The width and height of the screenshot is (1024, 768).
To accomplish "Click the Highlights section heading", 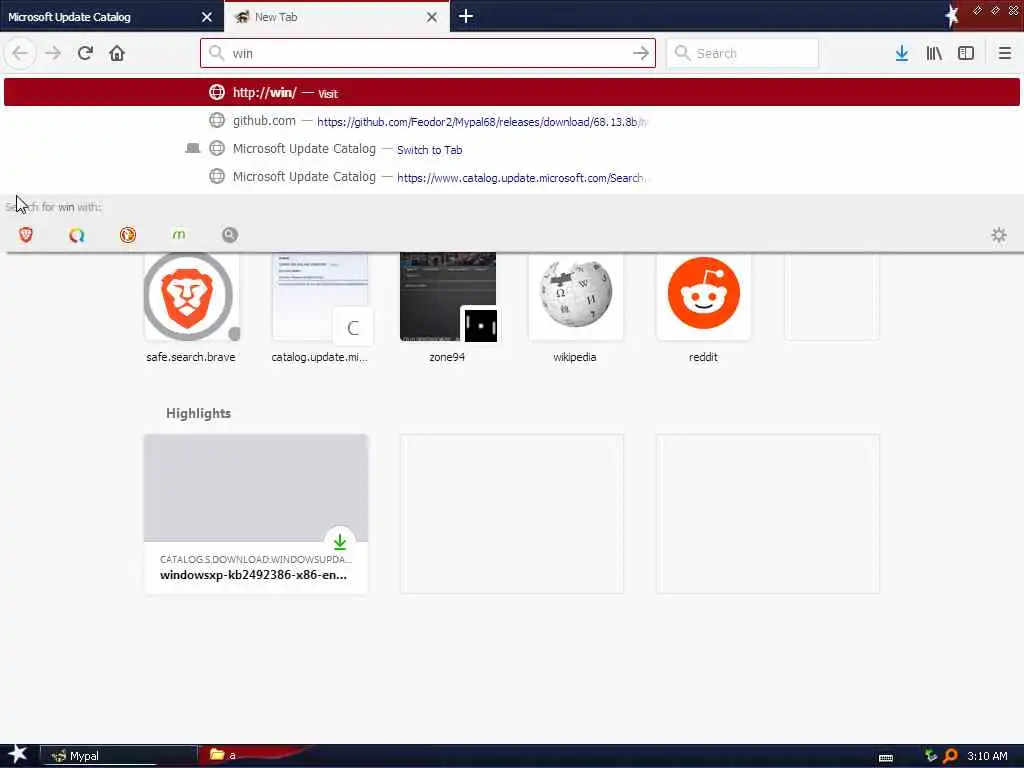I will [x=199, y=413].
